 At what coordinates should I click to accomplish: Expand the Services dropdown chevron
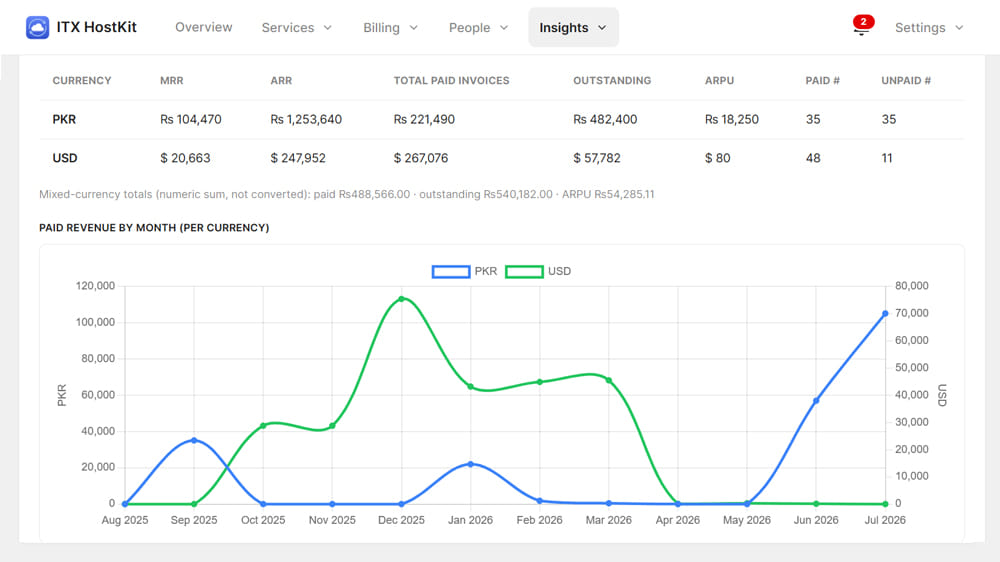point(328,28)
